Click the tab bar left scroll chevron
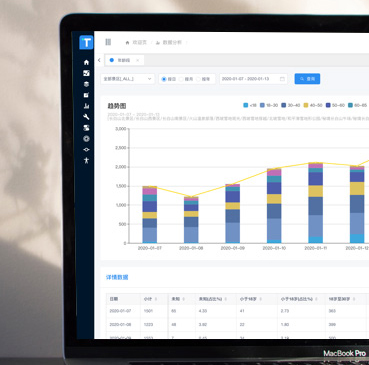Image resolution: width=369 pixels, height=365 pixels. coord(99,60)
